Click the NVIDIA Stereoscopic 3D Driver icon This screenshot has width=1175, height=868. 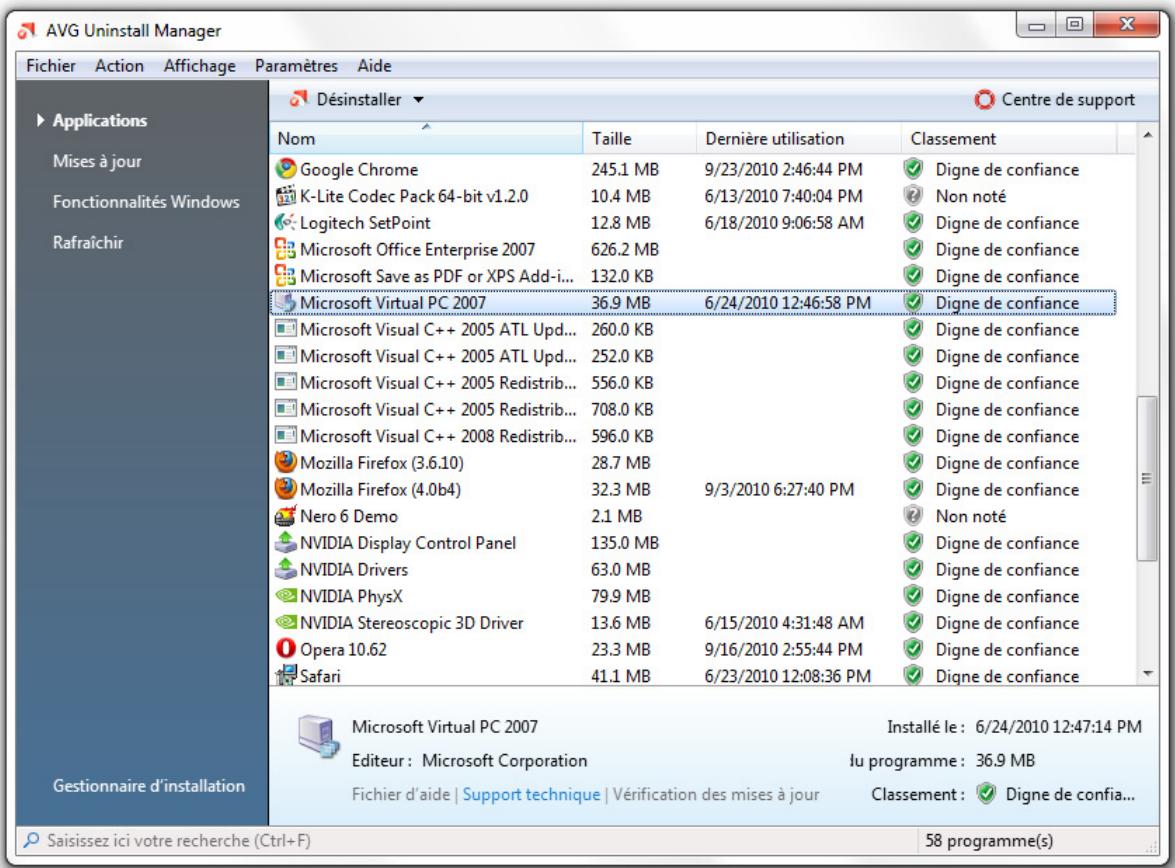pyautogui.click(x=286, y=623)
